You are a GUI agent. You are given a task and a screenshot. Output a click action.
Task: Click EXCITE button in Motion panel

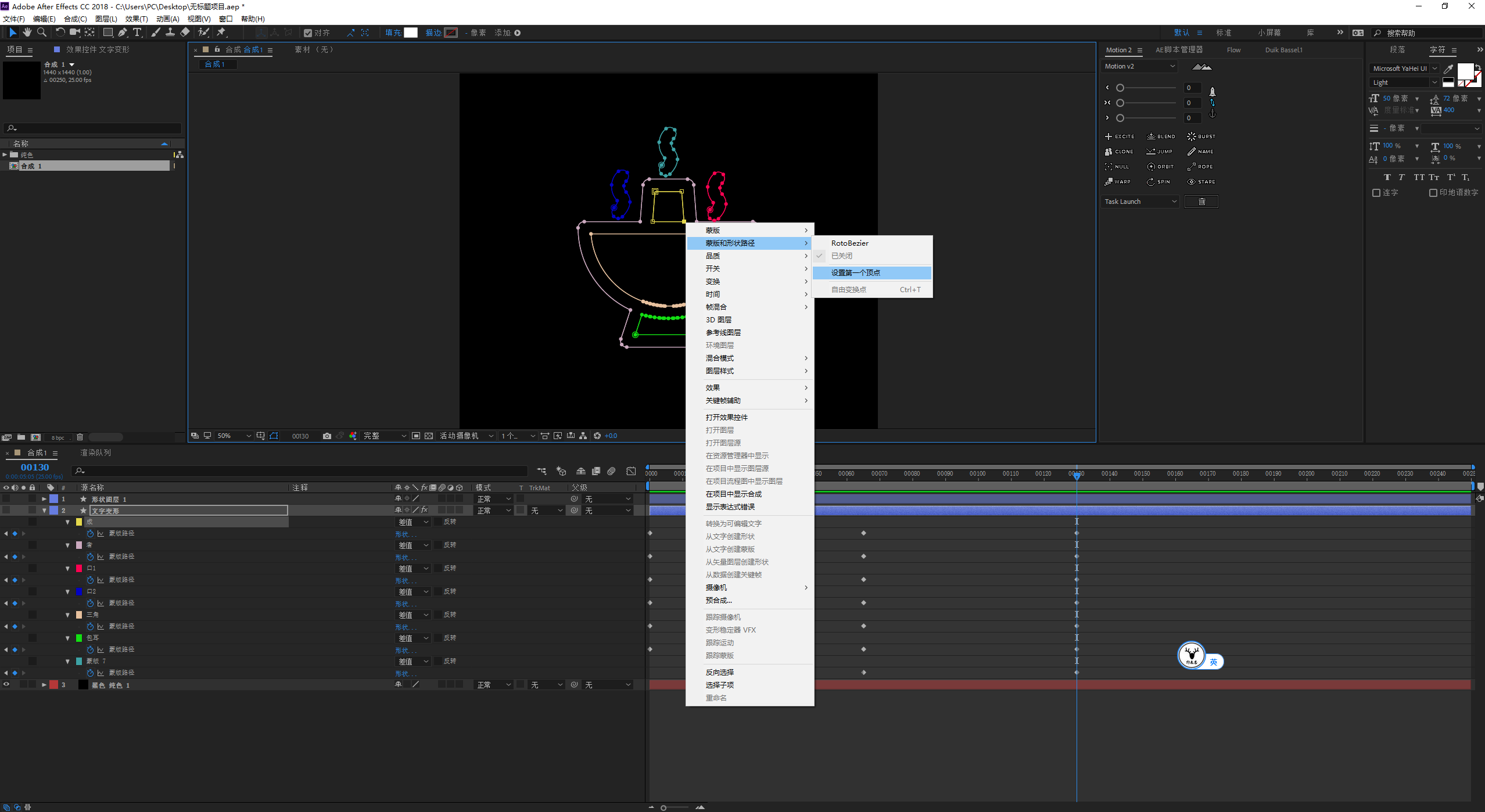[x=1119, y=135]
